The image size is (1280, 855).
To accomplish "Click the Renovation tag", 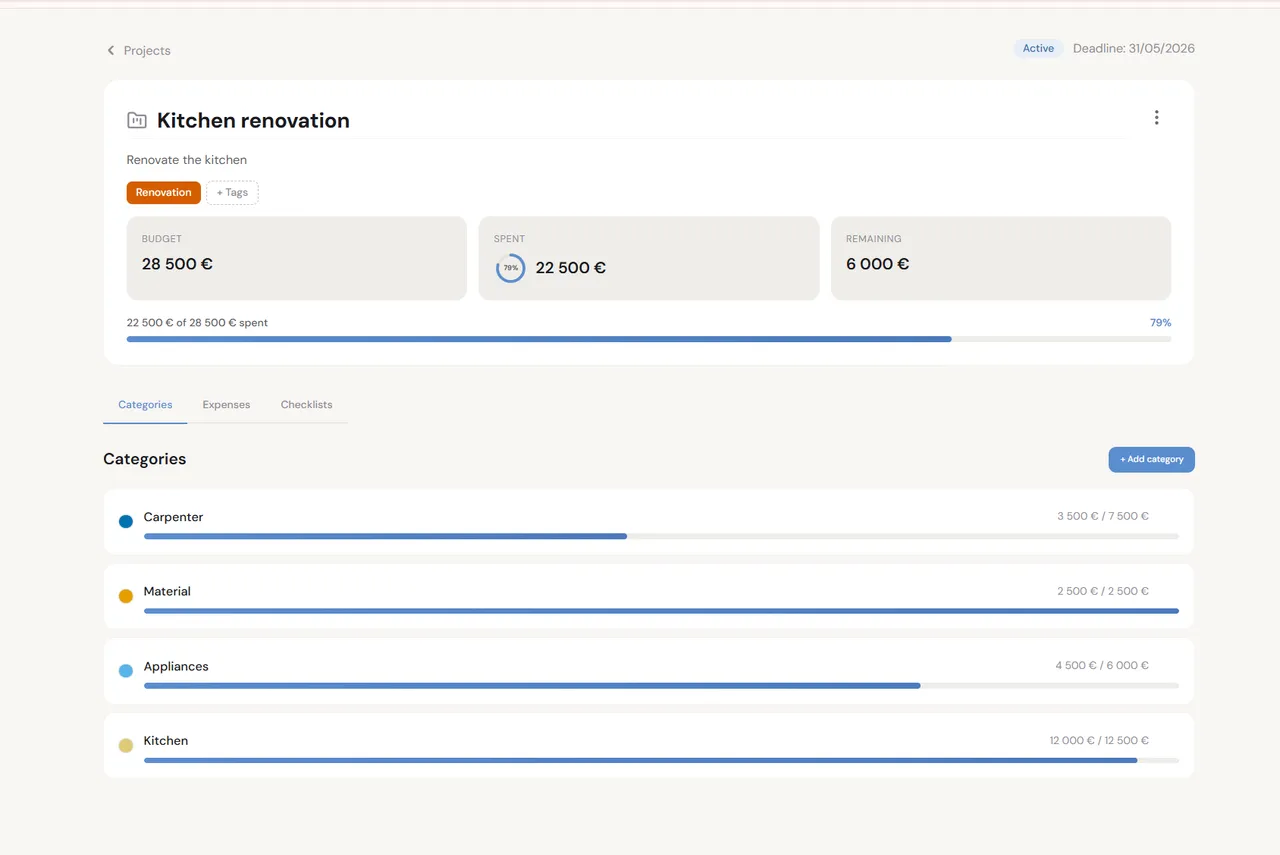I will (x=163, y=193).
